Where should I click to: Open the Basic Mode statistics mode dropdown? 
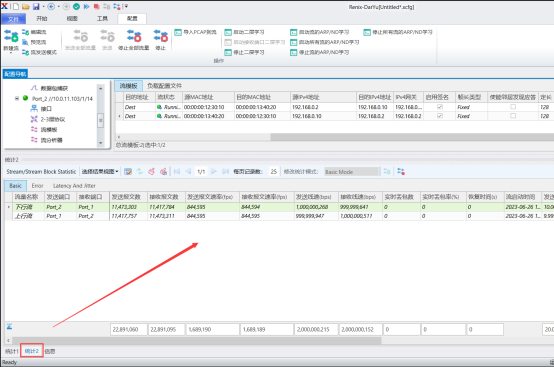point(352,172)
